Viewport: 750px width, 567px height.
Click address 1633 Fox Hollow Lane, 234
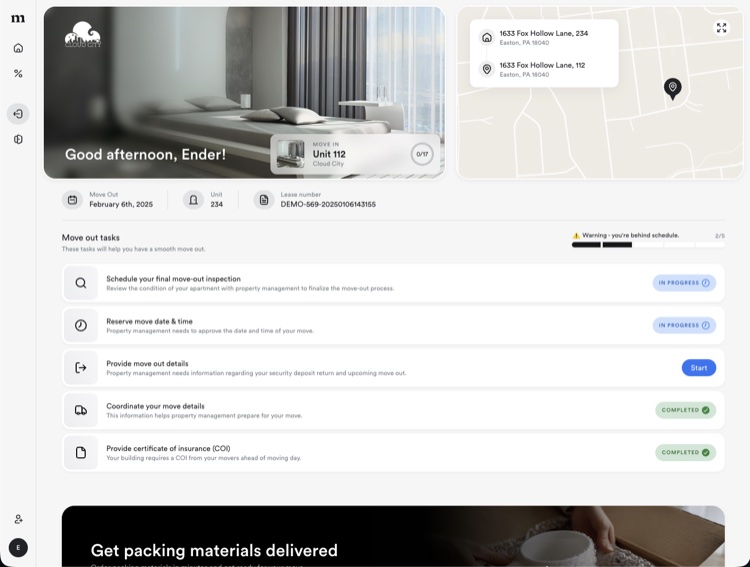(544, 33)
